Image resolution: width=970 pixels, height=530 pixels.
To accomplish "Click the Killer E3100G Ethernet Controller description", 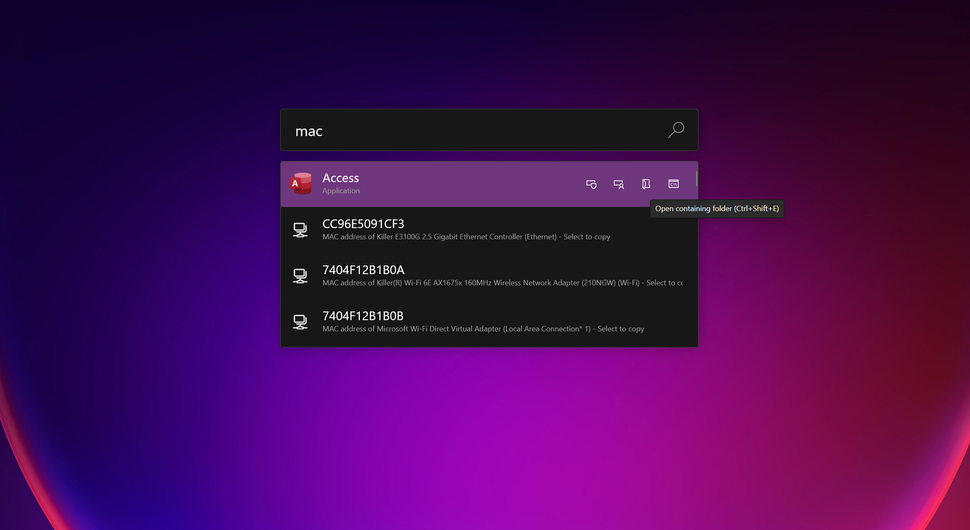I will tap(466, 237).
